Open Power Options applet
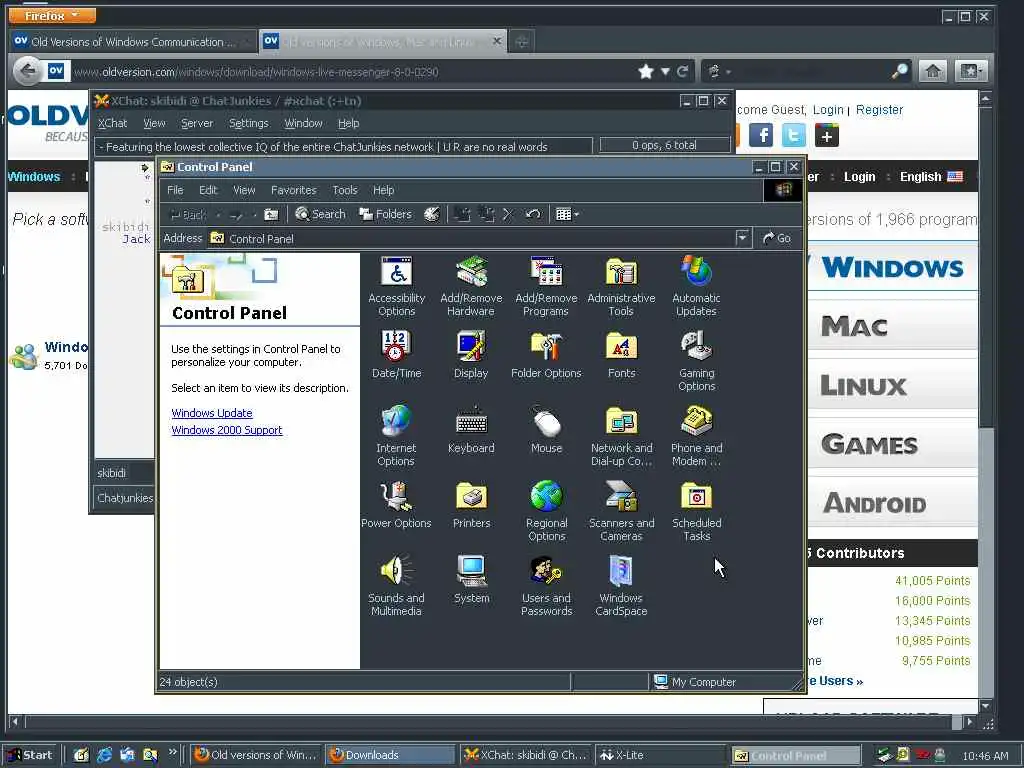The height and width of the screenshot is (768, 1024). coord(396,504)
